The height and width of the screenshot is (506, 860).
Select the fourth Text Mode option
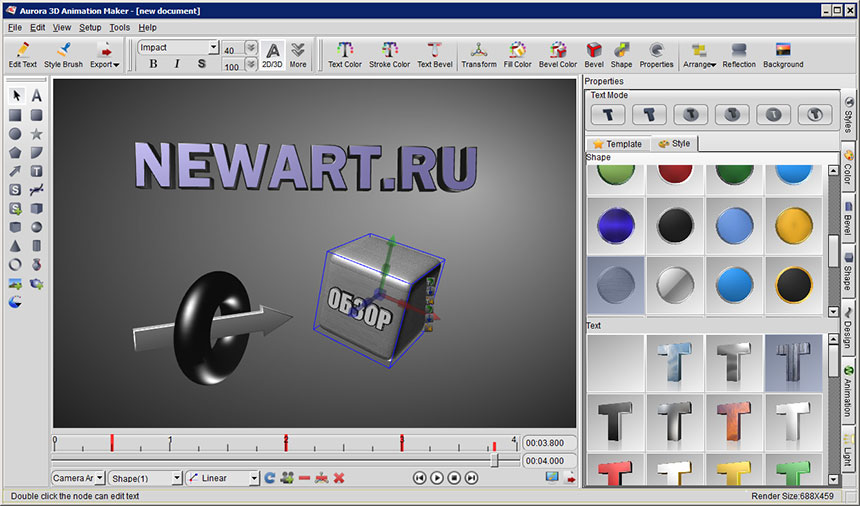click(x=732, y=115)
